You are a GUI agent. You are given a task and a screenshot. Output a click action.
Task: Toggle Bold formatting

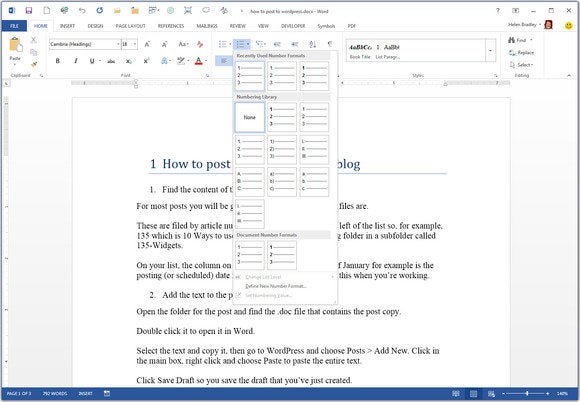pyautogui.click(x=58, y=61)
